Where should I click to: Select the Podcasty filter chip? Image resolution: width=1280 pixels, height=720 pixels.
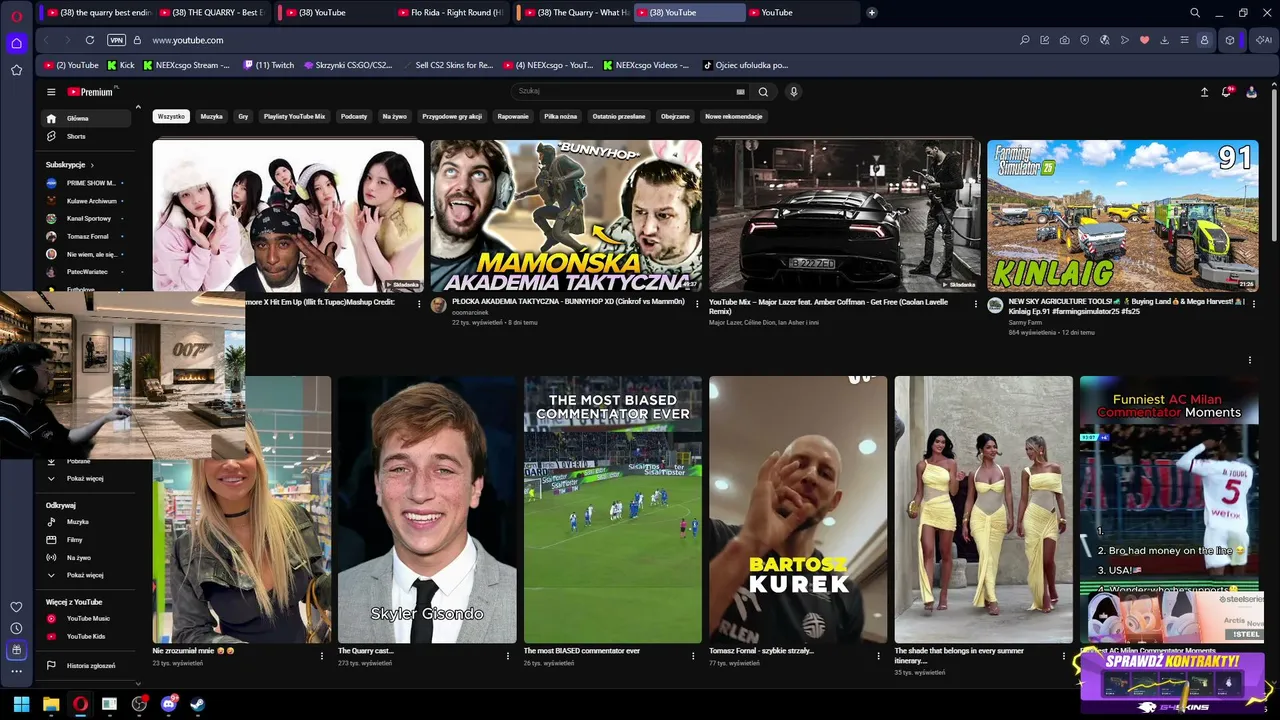[x=354, y=116]
